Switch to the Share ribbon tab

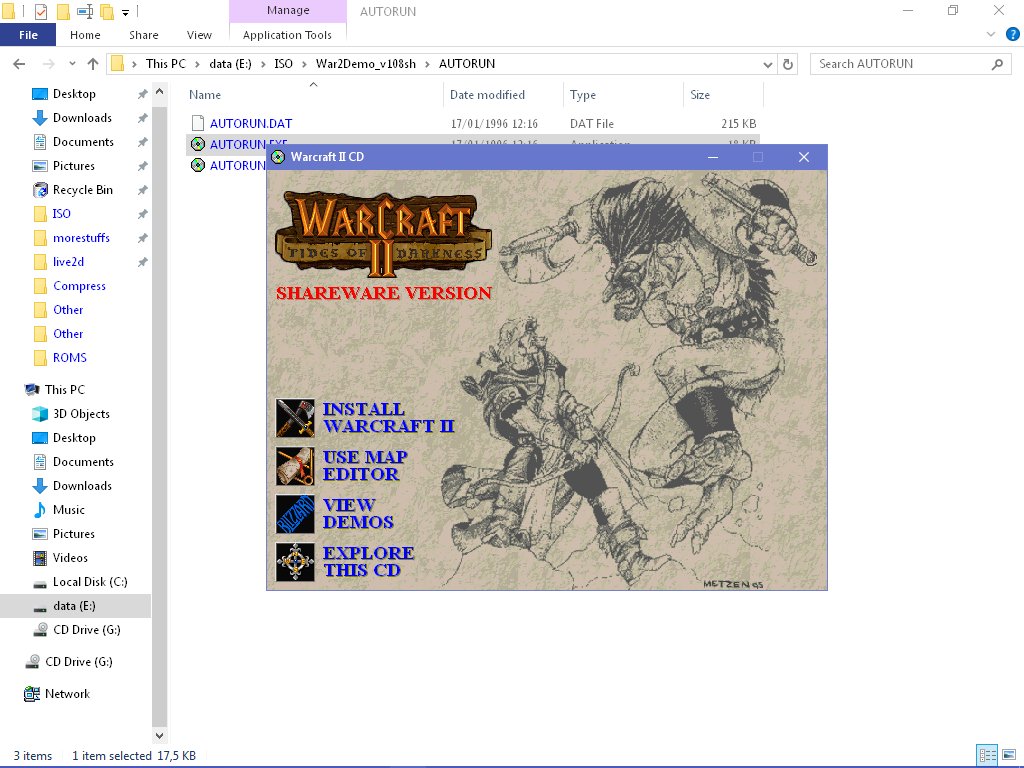point(144,35)
